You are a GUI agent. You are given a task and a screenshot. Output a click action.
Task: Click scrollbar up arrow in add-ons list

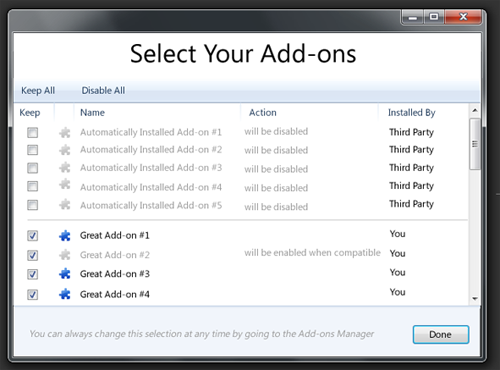475,110
